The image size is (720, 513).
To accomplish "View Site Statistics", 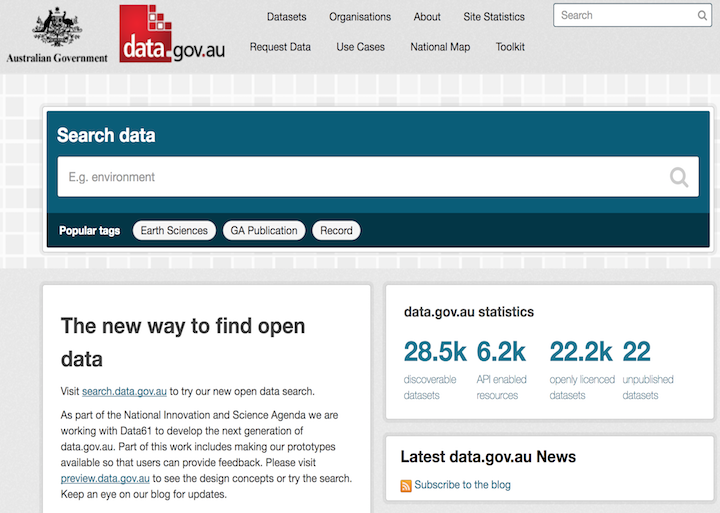I will tap(494, 17).
